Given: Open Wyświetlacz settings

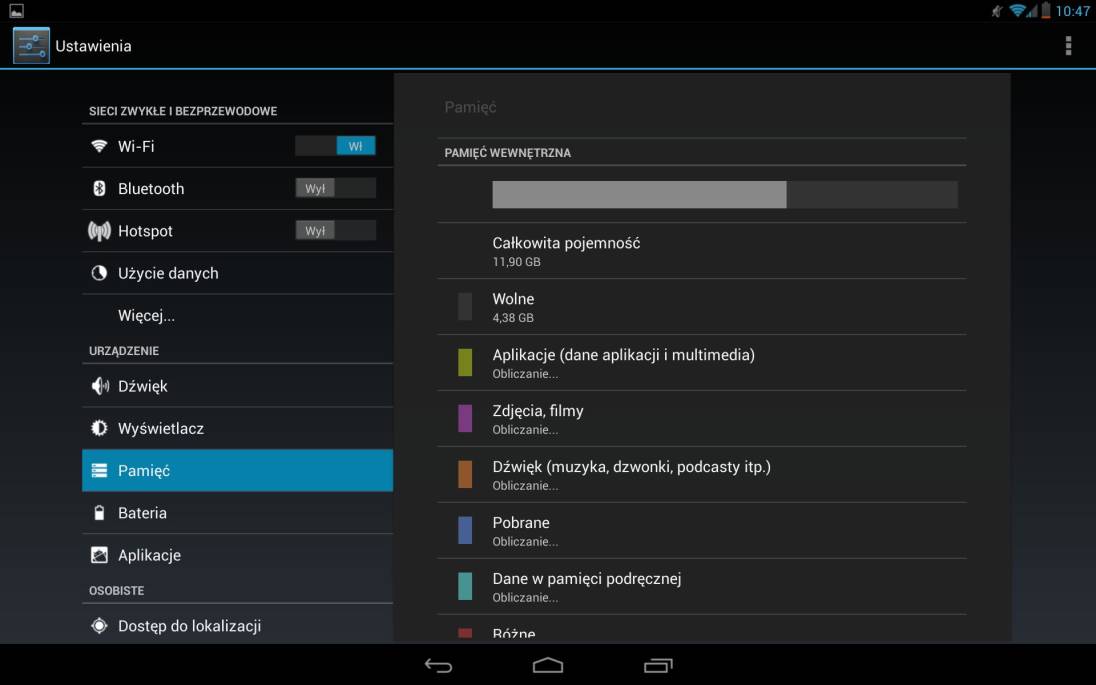Looking at the screenshot, I should pos(238,428).
